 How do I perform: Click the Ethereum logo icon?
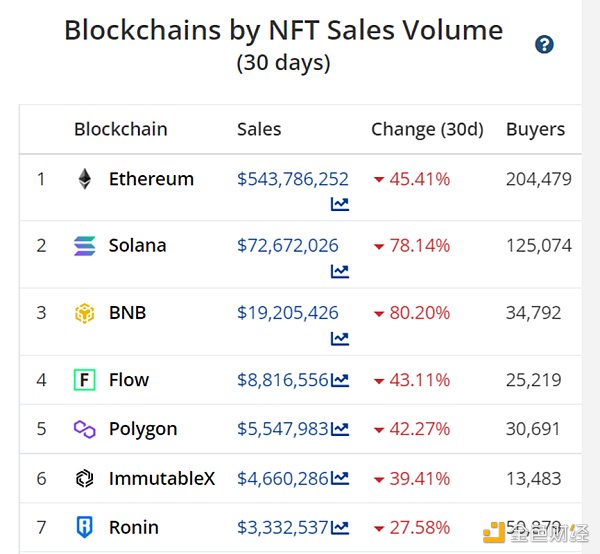84,180
